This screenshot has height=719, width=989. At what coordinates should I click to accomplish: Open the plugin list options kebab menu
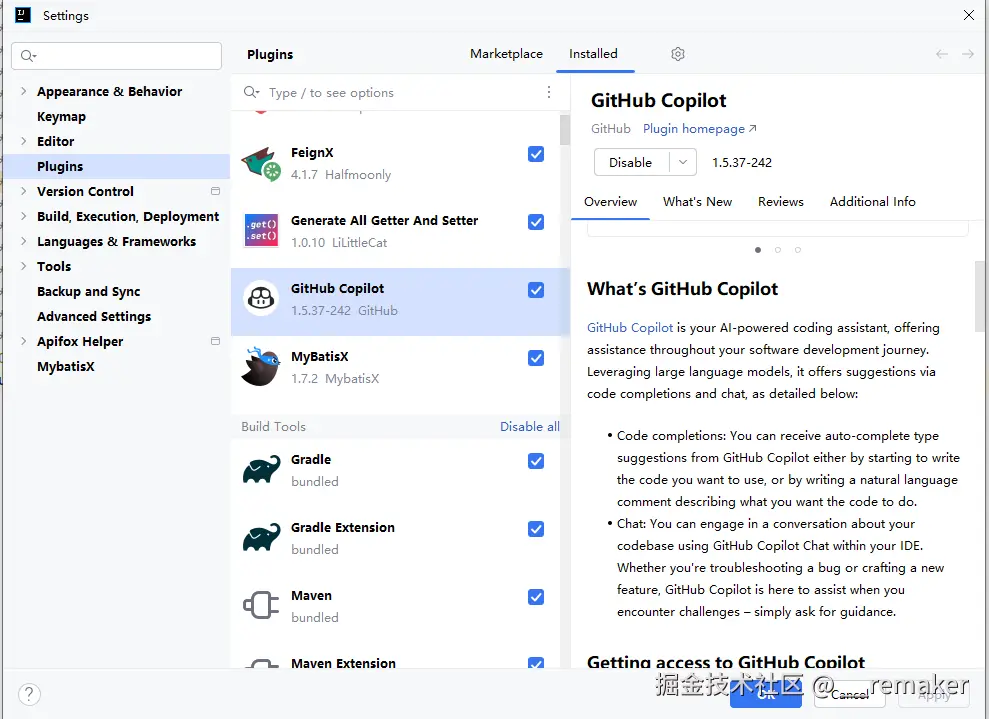549,93
